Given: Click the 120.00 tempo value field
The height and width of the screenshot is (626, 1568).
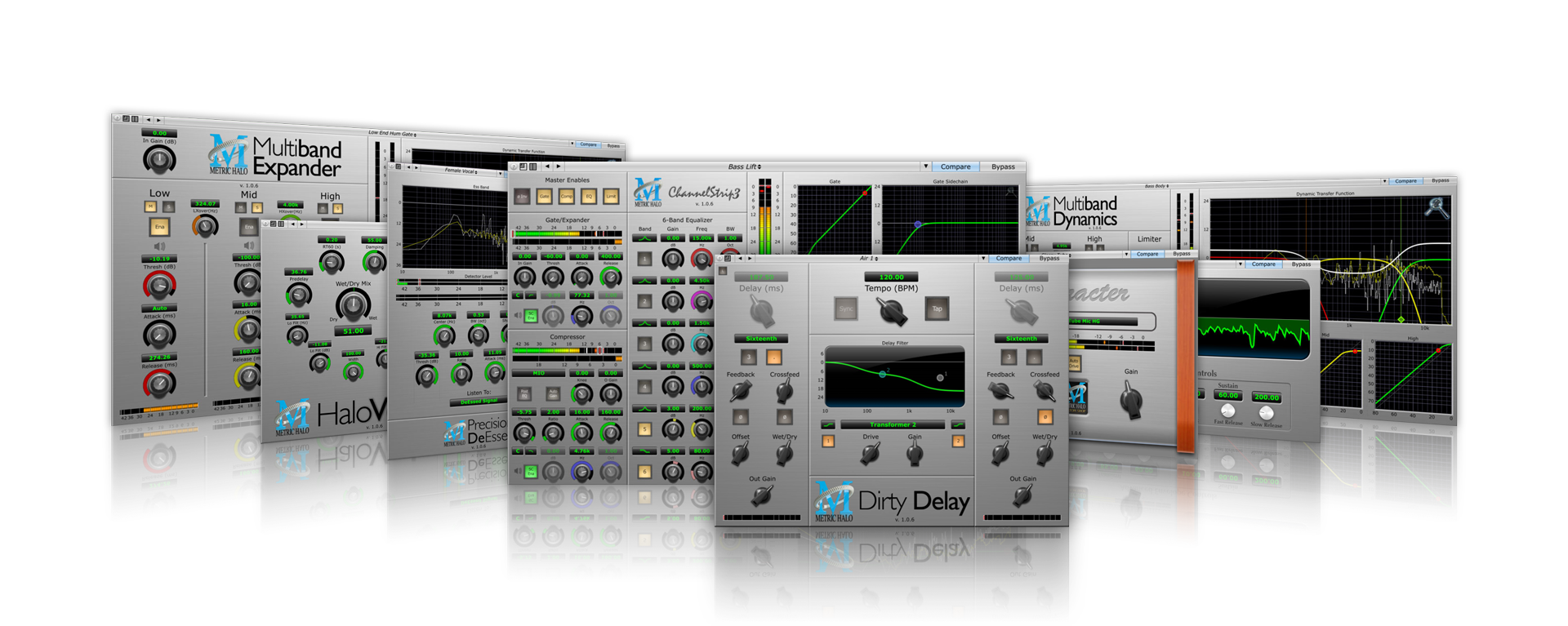Looking at the screenshot, I should (891, 277).
